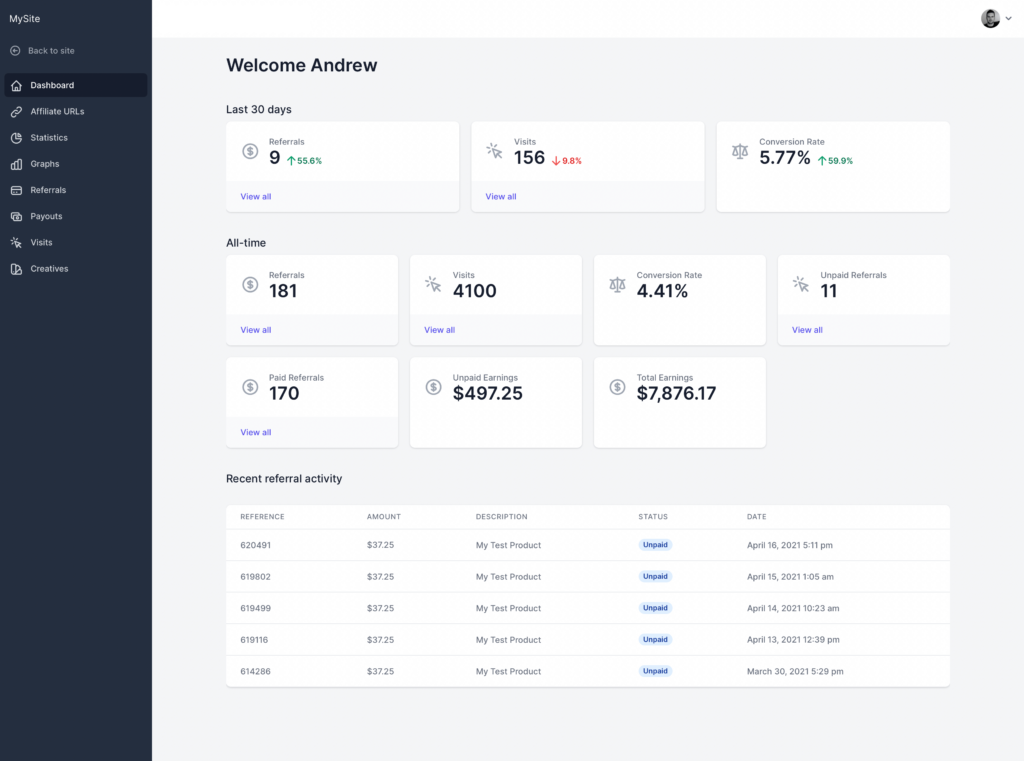Click the Back to site arrow icon
The image size is (1024, 761).
(x=15, y=50)
